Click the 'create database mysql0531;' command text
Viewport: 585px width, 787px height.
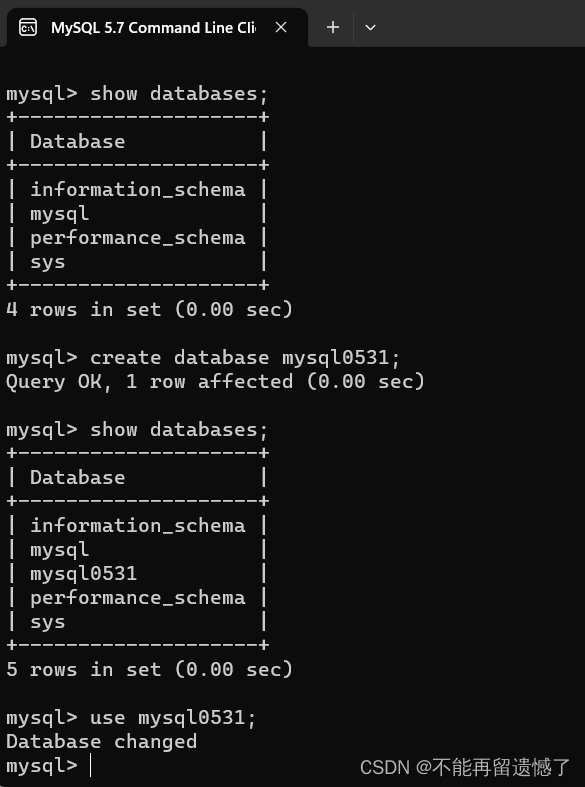(245, 358)
